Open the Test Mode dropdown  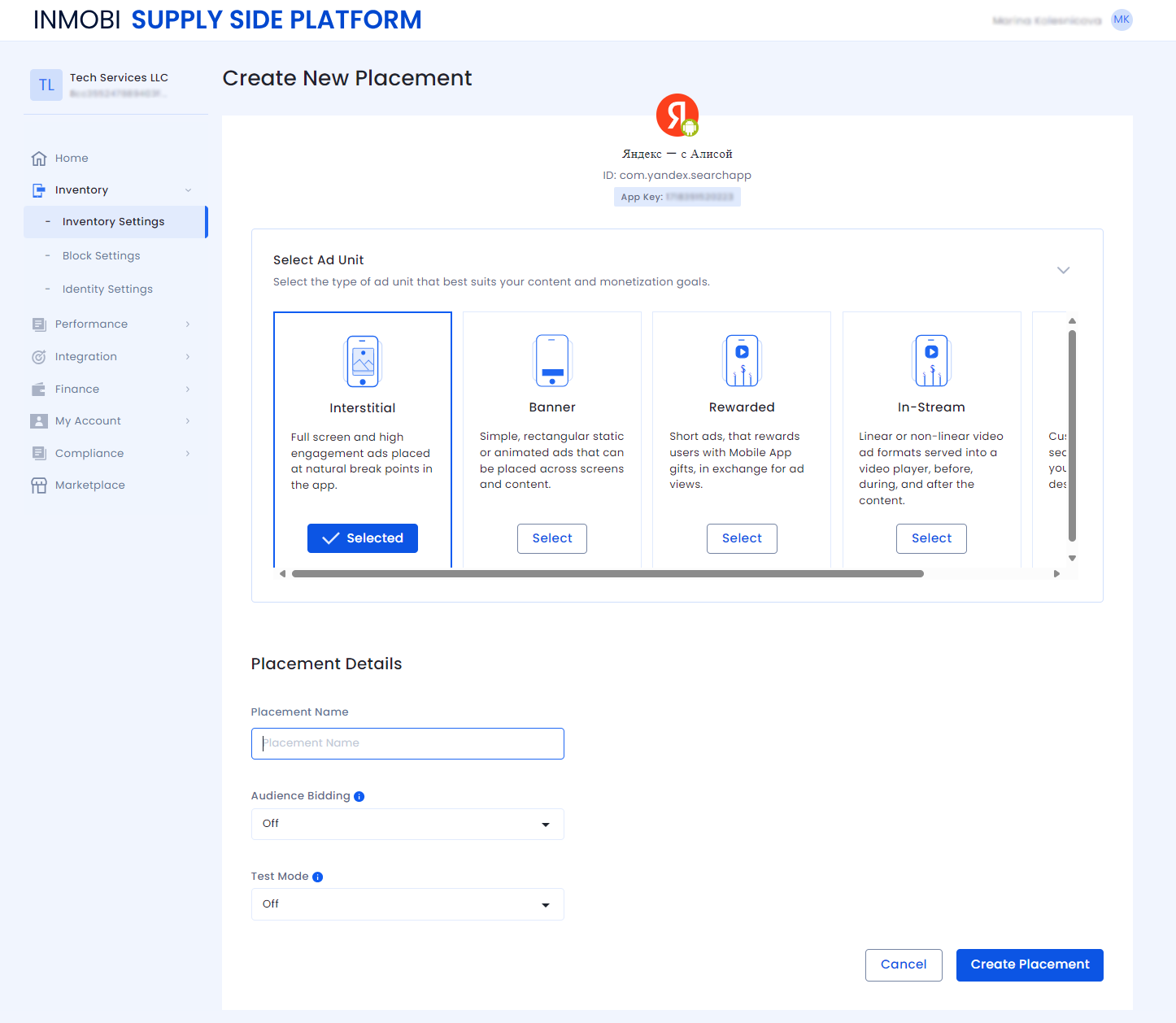pos(407,904)
